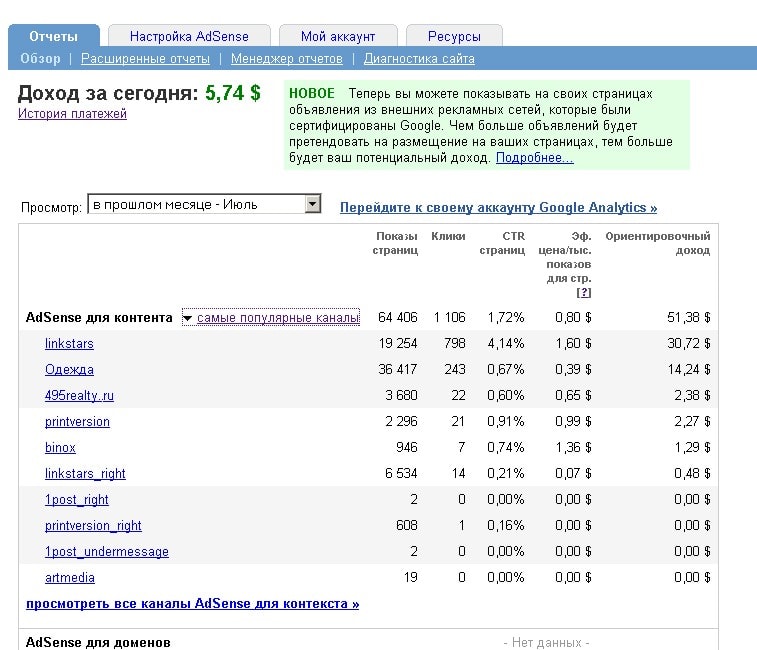The height and width of the screenshot is (650, 757).
Task: Open the 495realty.ru channel link
Action: (x=79, y=396)
